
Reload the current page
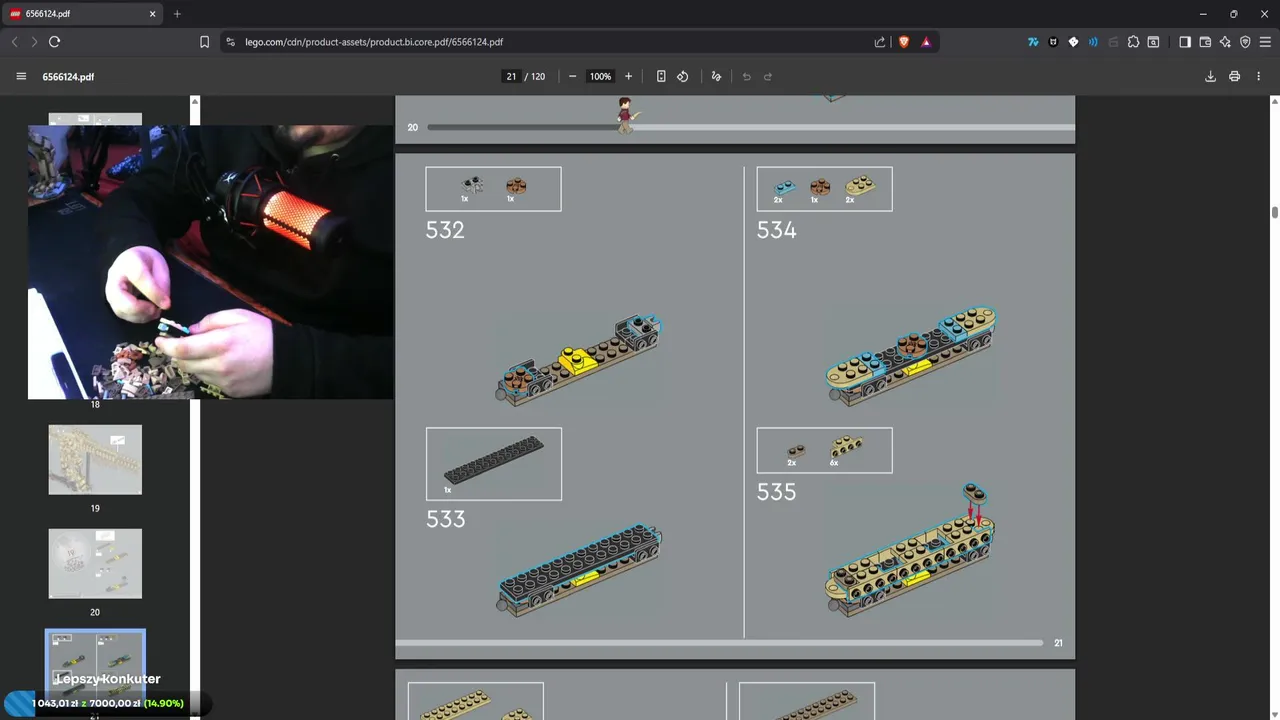54,42
